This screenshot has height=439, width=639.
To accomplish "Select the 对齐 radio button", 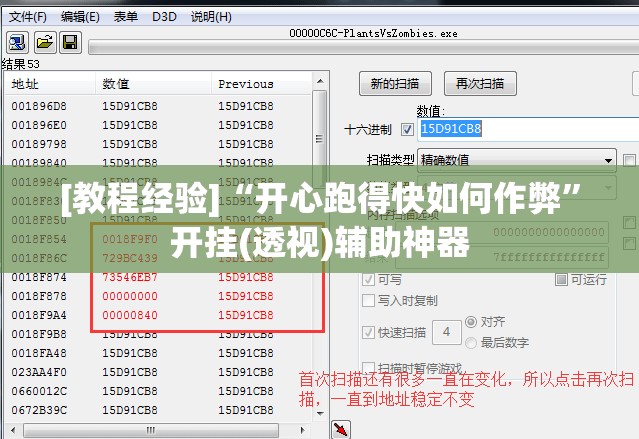I will 471,322.
